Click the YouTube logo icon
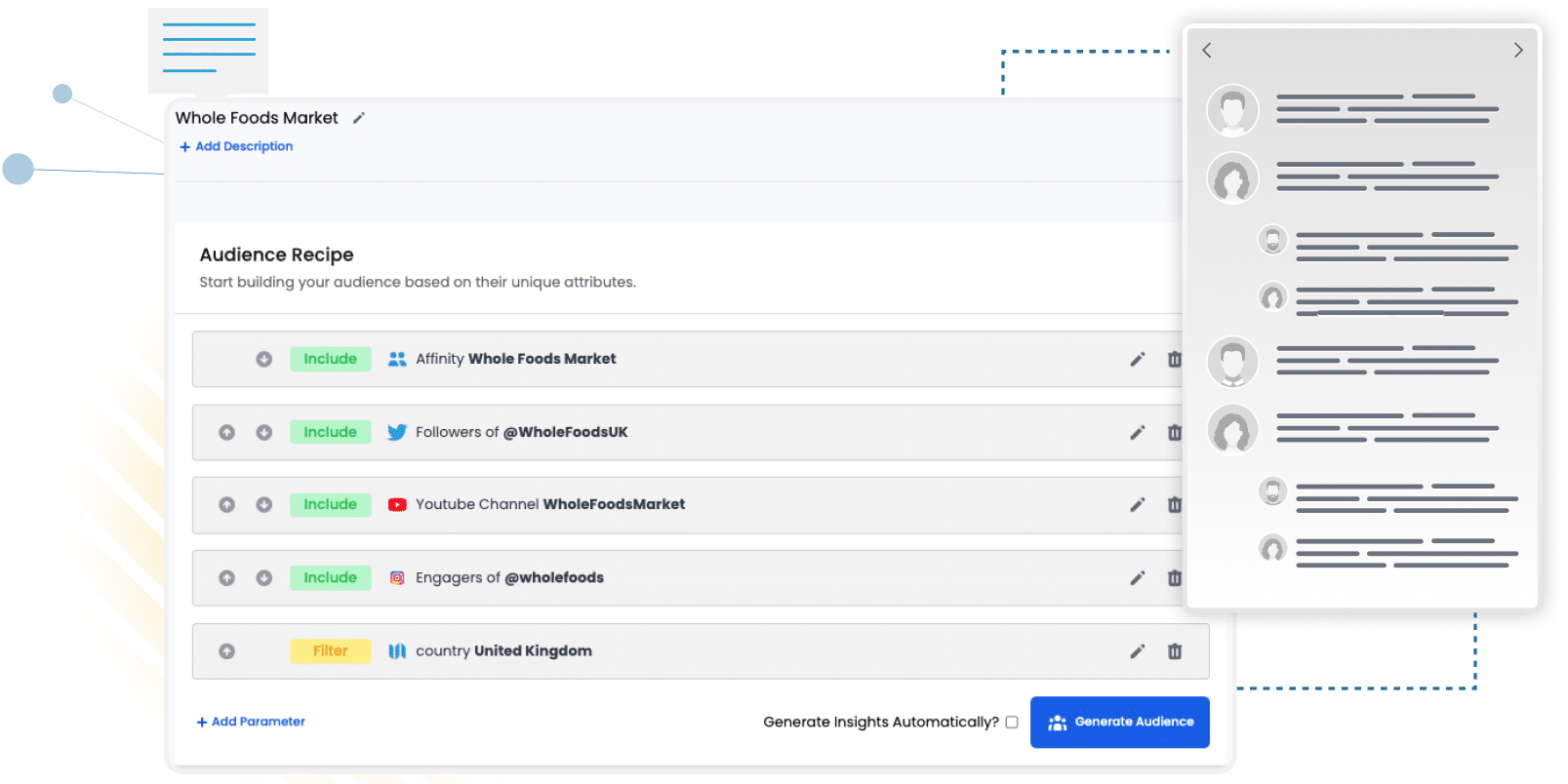The height and width of the screenshot is (784, 1568). pyautogui.click(x=397, y=504)
